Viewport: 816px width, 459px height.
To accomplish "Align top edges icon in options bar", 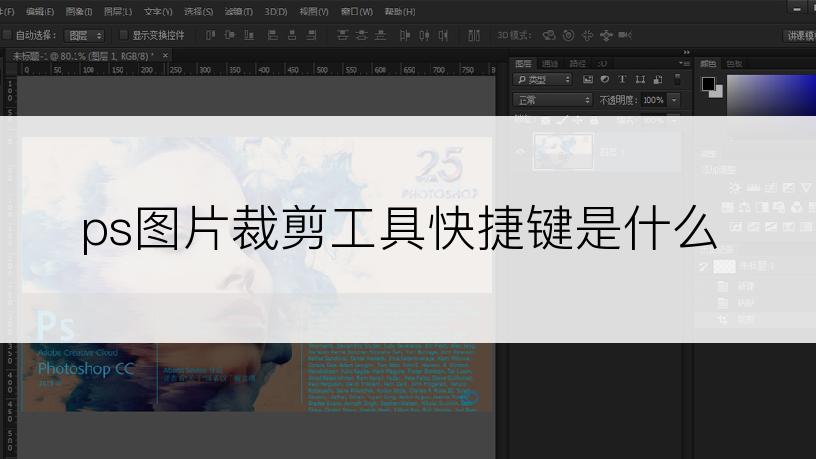I will [210, 35].
